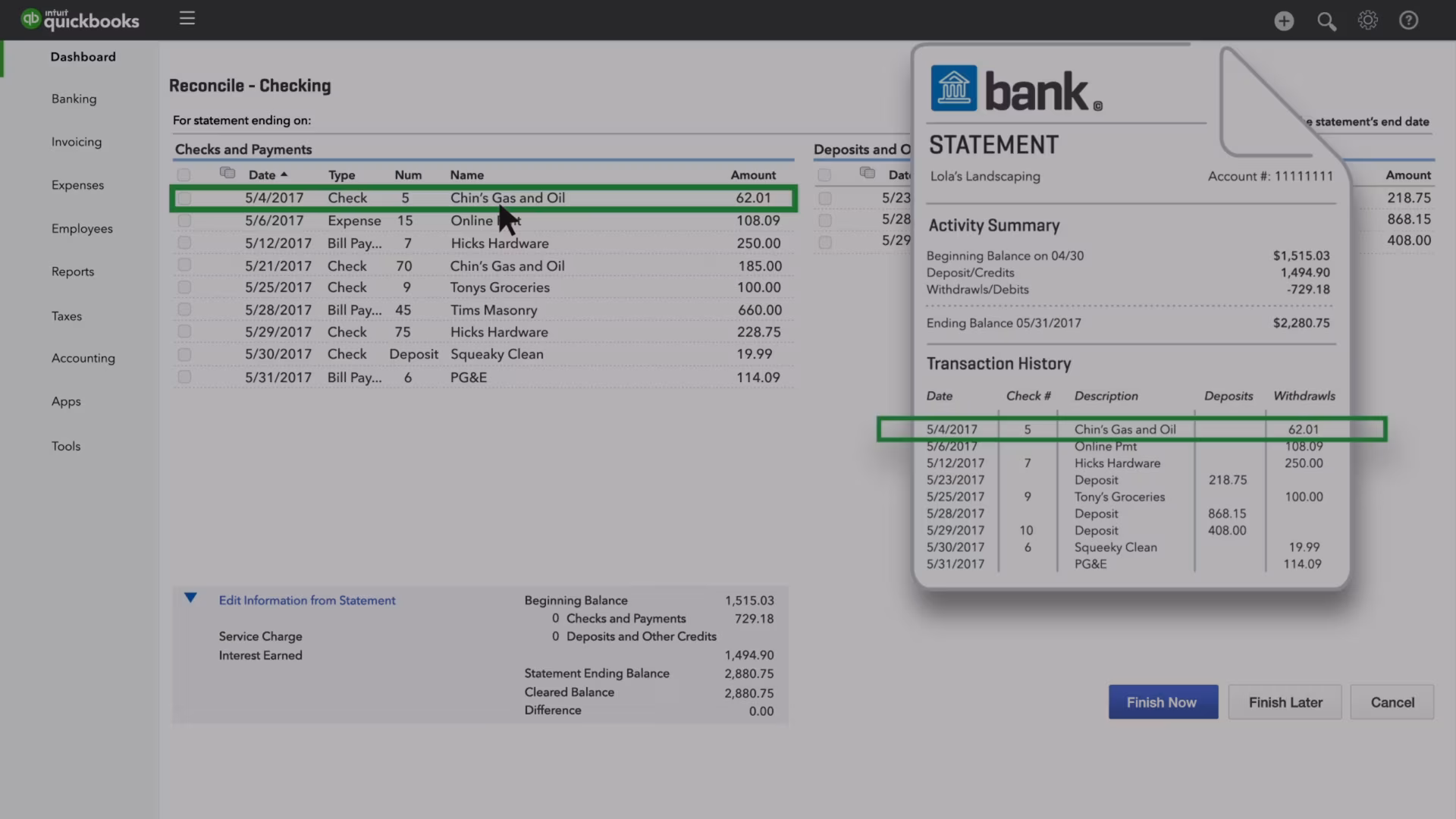Check the 408.00 deposit row
Viewport: 1456px width, 819px height.
[x=825, y=242]
